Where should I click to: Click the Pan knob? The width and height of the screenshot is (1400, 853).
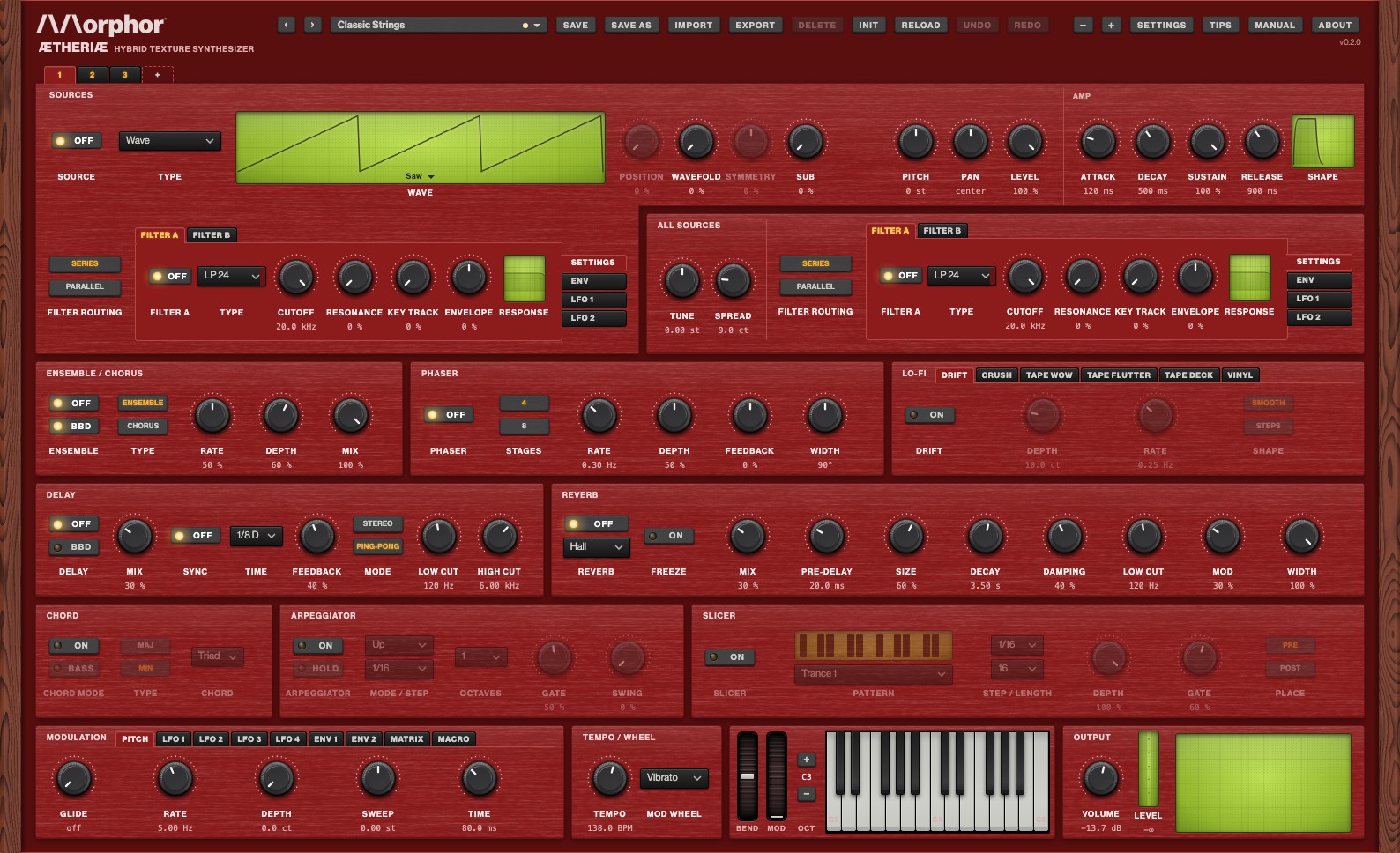[x=970, y=141]
